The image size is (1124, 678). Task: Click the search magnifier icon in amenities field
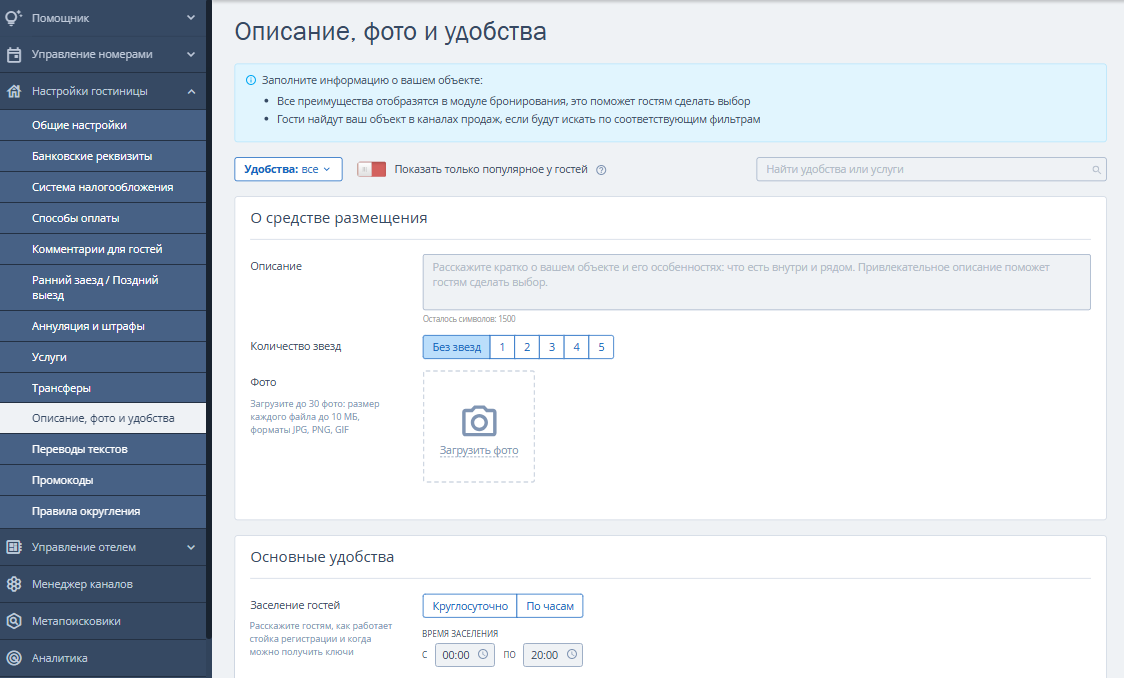(x=1096, y=170)
